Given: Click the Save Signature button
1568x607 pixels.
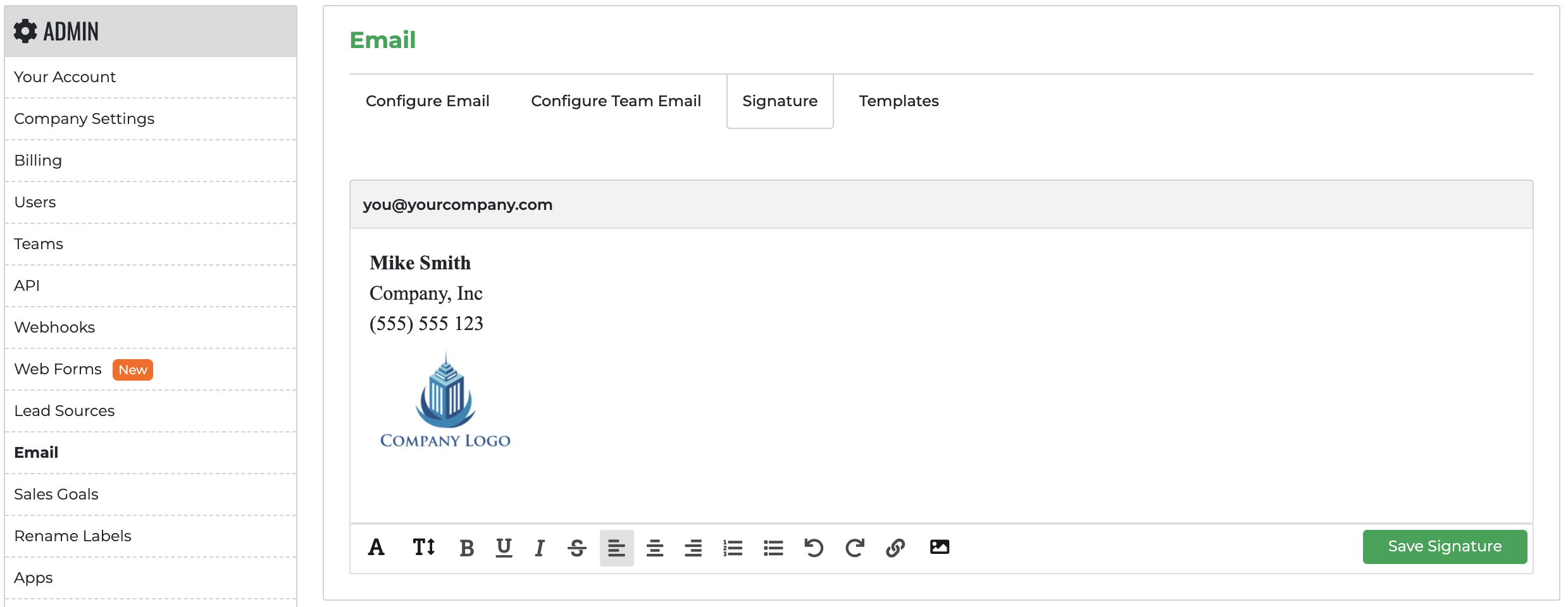Looking at the screenshot, I should [1445, 546].
